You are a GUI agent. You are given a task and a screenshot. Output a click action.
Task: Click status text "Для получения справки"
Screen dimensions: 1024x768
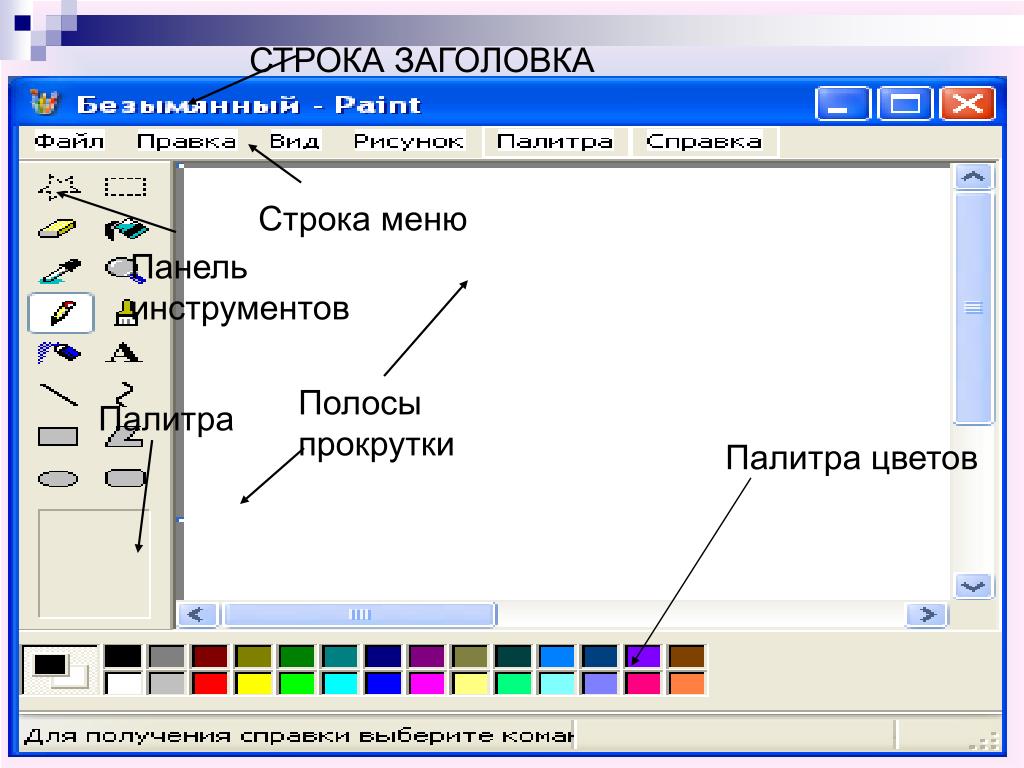189,736
